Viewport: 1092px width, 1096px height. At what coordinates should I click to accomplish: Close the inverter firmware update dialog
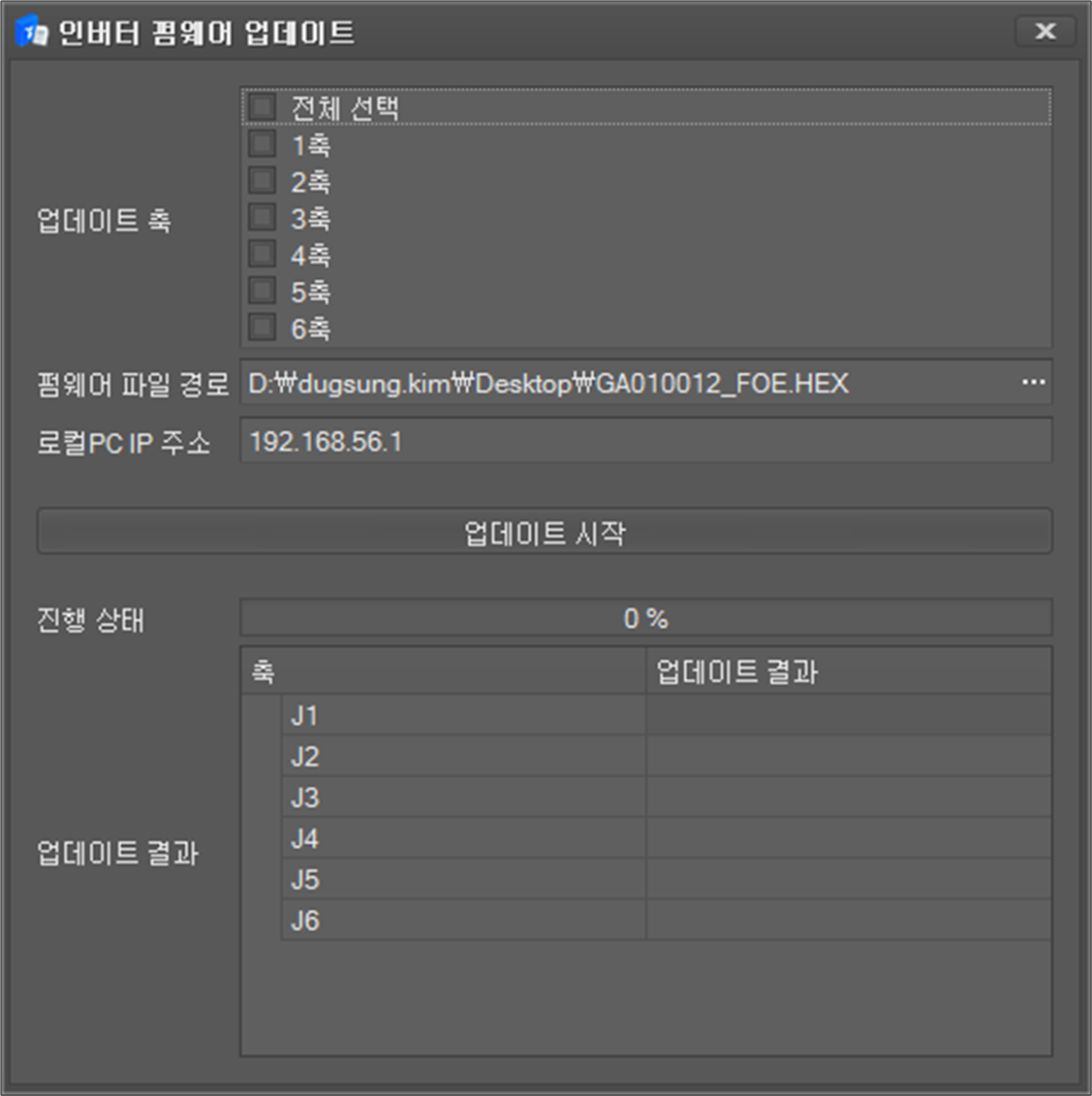(1045, 31)
